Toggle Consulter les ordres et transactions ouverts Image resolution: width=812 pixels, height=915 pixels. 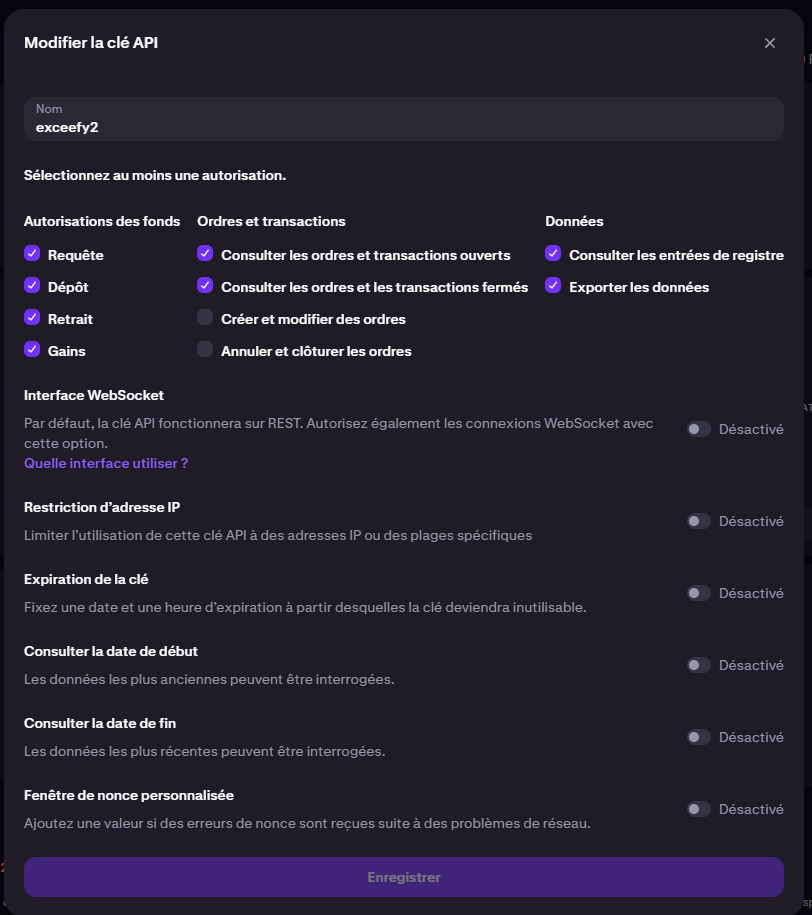point(205,254)
